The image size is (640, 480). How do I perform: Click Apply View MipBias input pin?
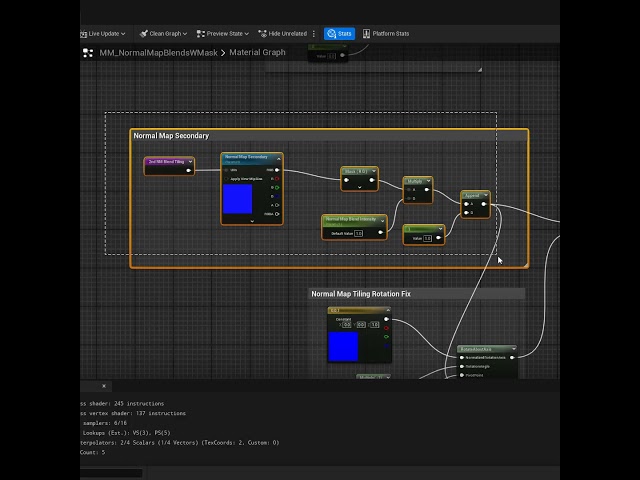227,179
